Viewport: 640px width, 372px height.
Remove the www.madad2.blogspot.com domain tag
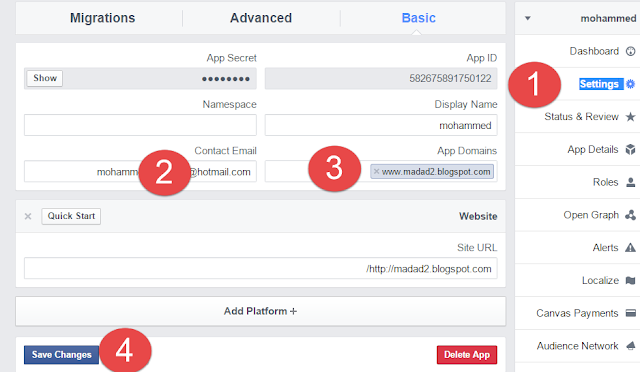376,172
